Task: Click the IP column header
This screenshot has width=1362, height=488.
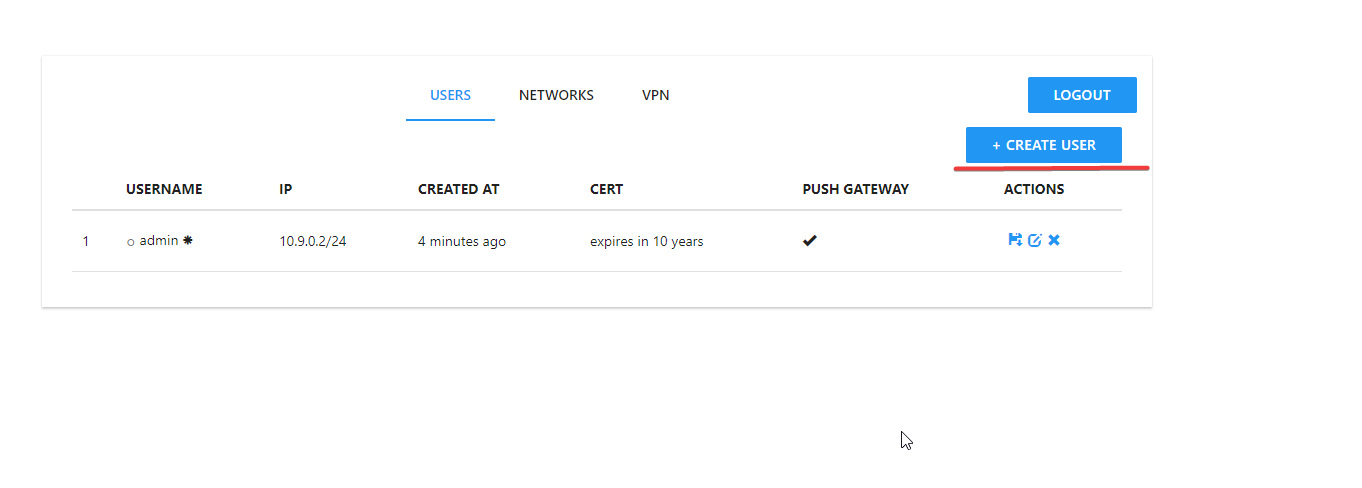Action: click(286, 189)
